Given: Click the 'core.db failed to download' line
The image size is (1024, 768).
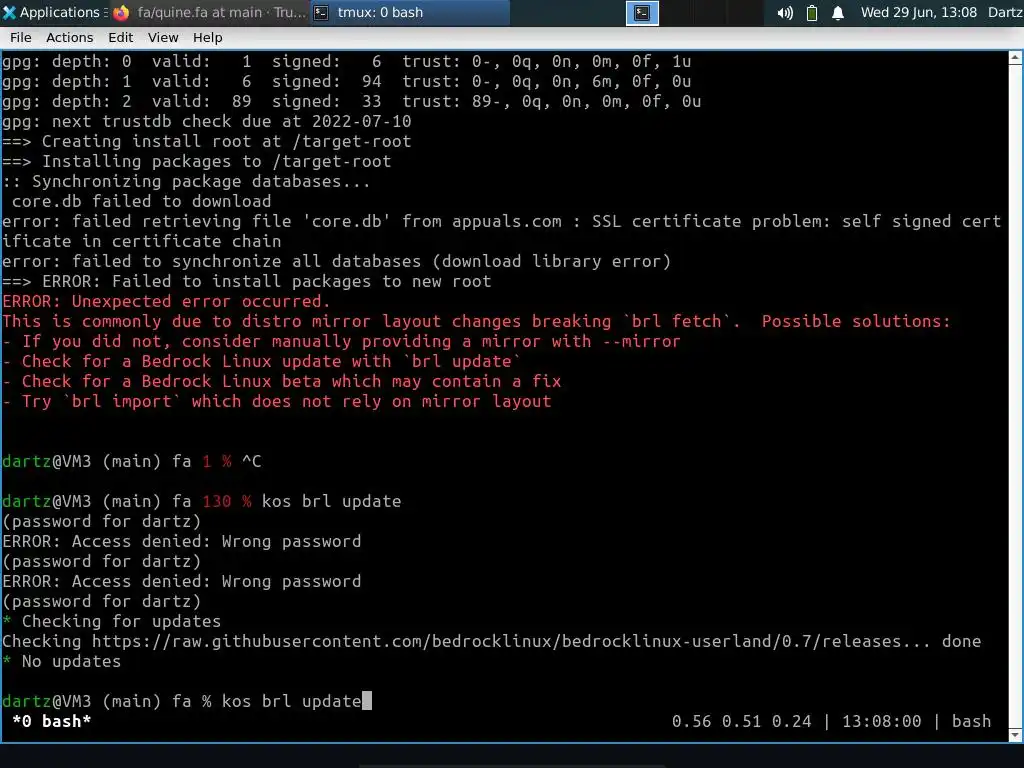Looking at the screenshot, I should pyautogui.click(x=141, y=201).
